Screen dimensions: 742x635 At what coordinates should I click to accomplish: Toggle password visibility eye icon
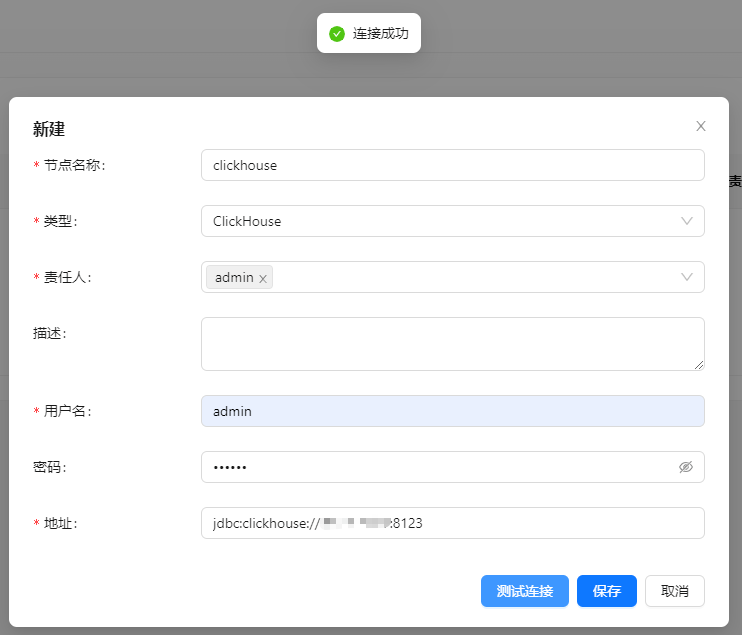(686, 467)
